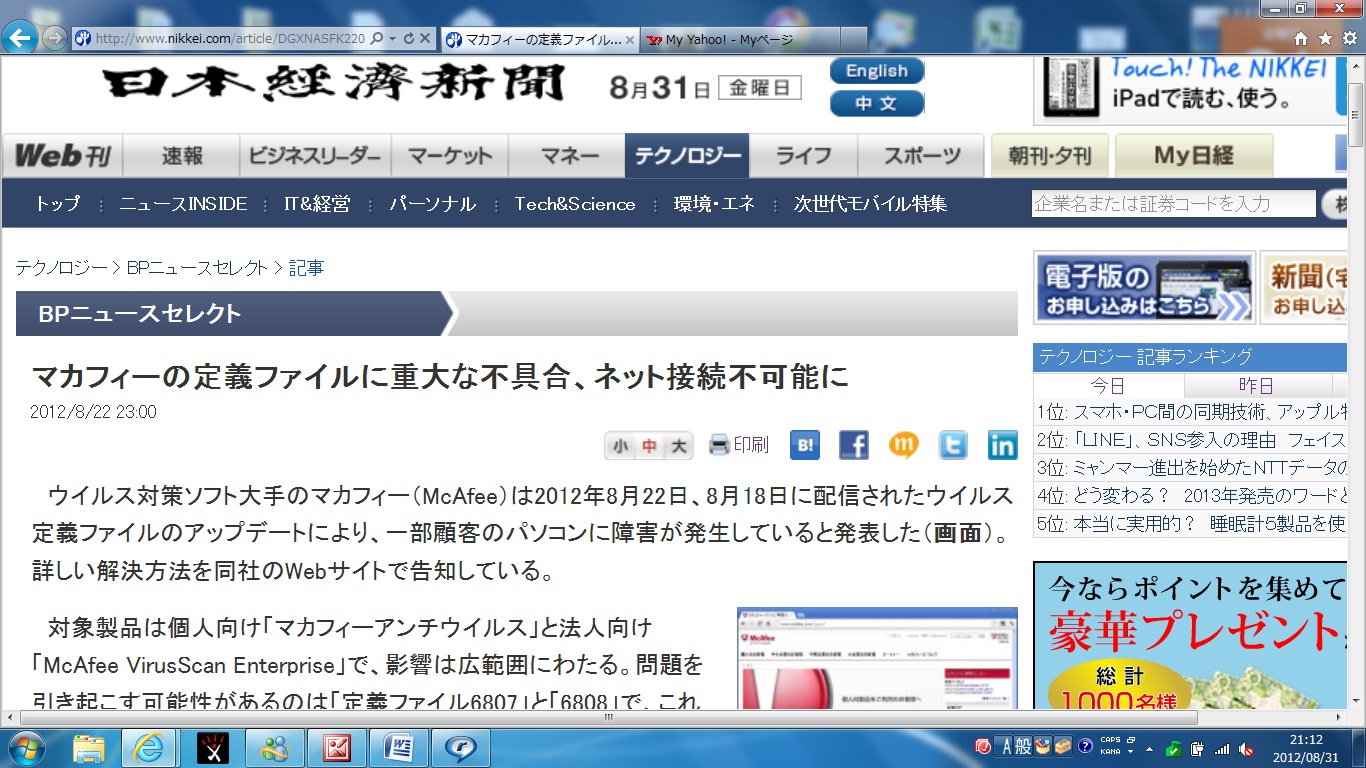Click the 電子版のお申し込みはこちら banner
Screen dimensions: 1366x768
click(1144, 287)
